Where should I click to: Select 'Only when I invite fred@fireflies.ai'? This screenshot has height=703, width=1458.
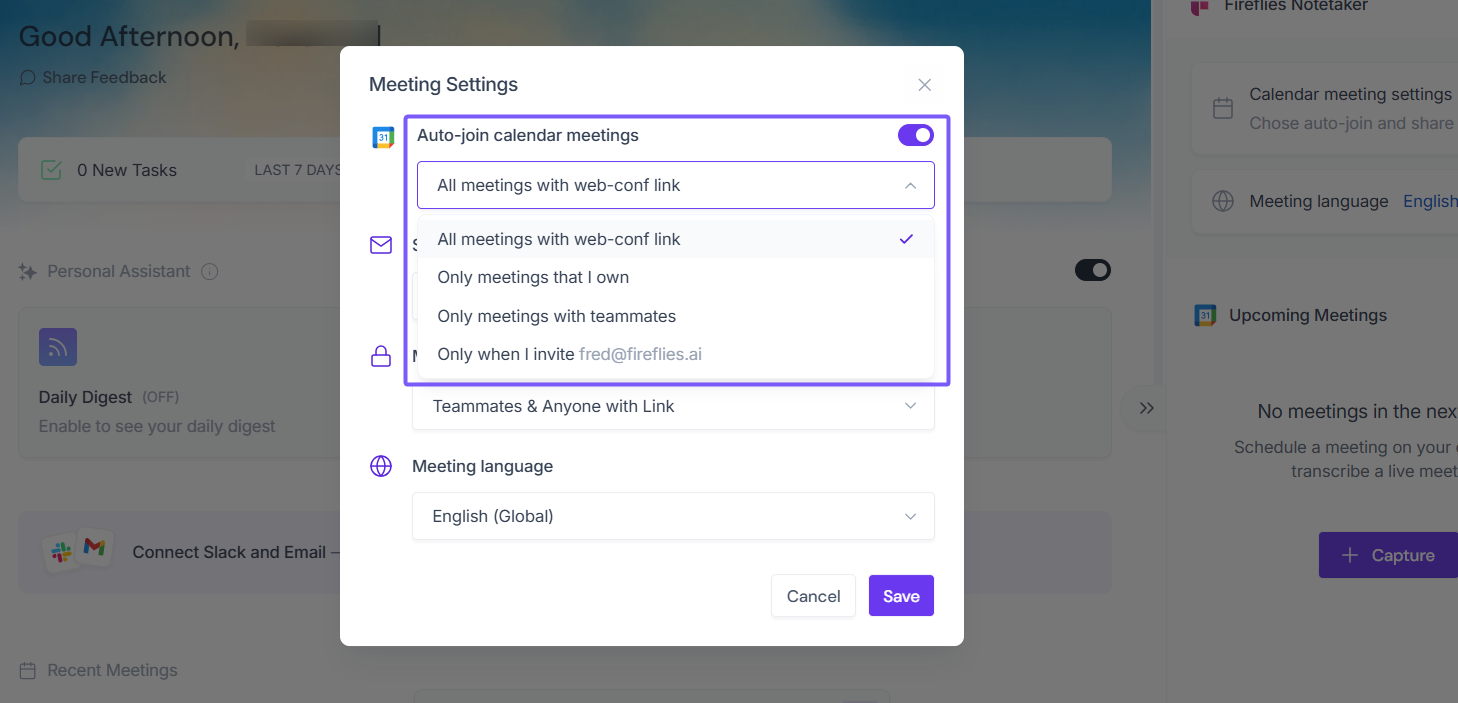point(676,354)
